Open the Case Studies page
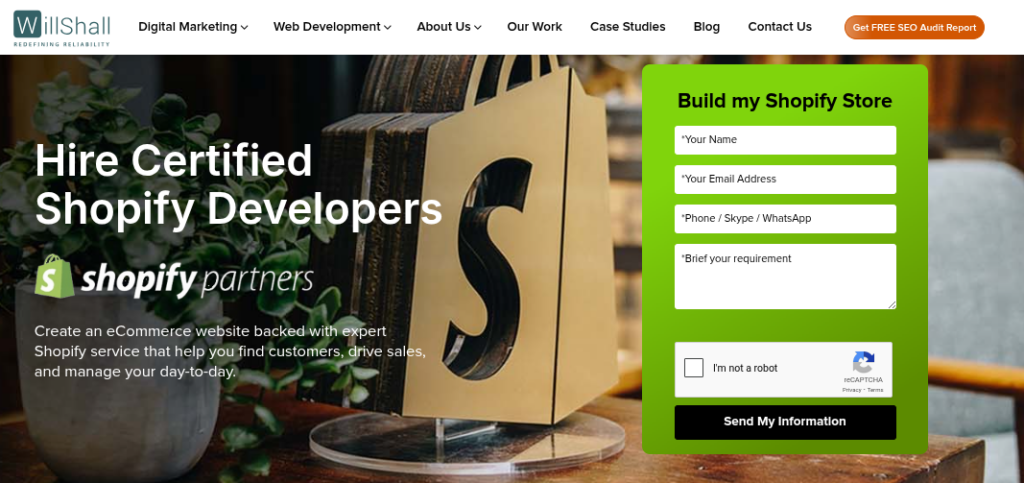1024x483 pixels. tap(628, 27)
